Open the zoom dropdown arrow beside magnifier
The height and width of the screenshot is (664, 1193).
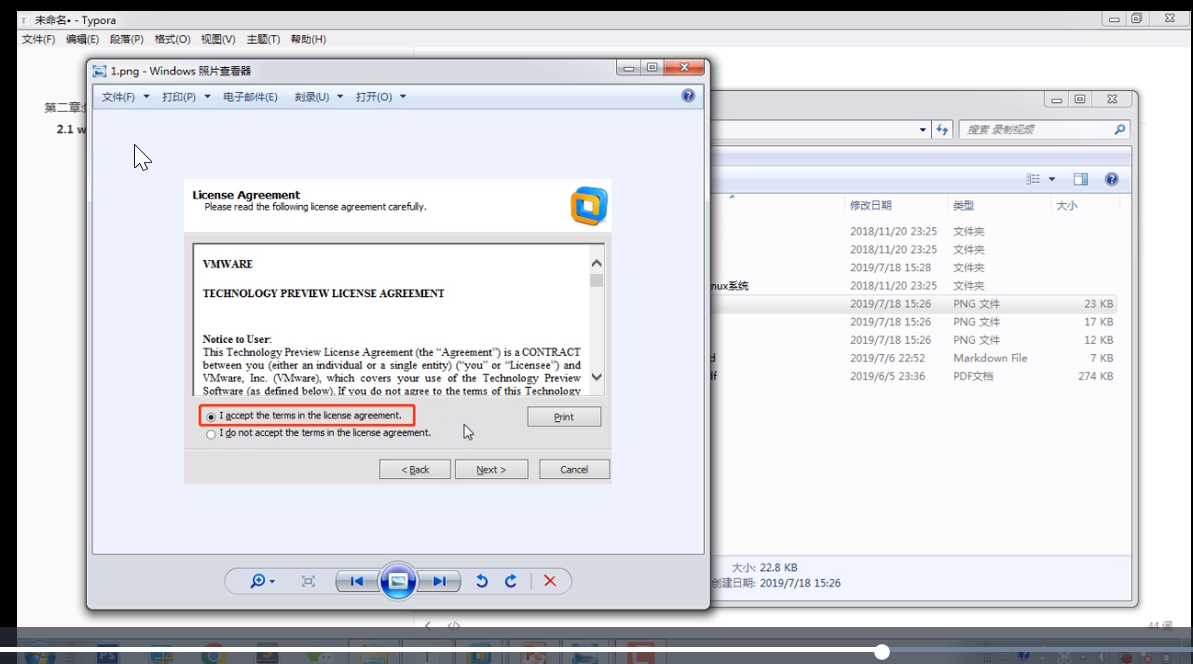point(272,582)
